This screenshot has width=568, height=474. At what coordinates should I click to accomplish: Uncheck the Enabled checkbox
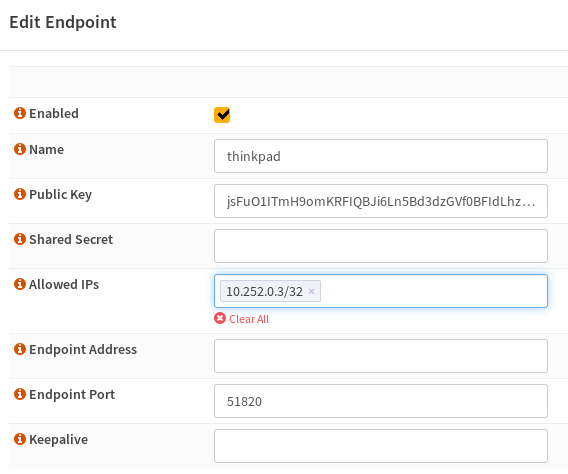[x=222, y=115]
